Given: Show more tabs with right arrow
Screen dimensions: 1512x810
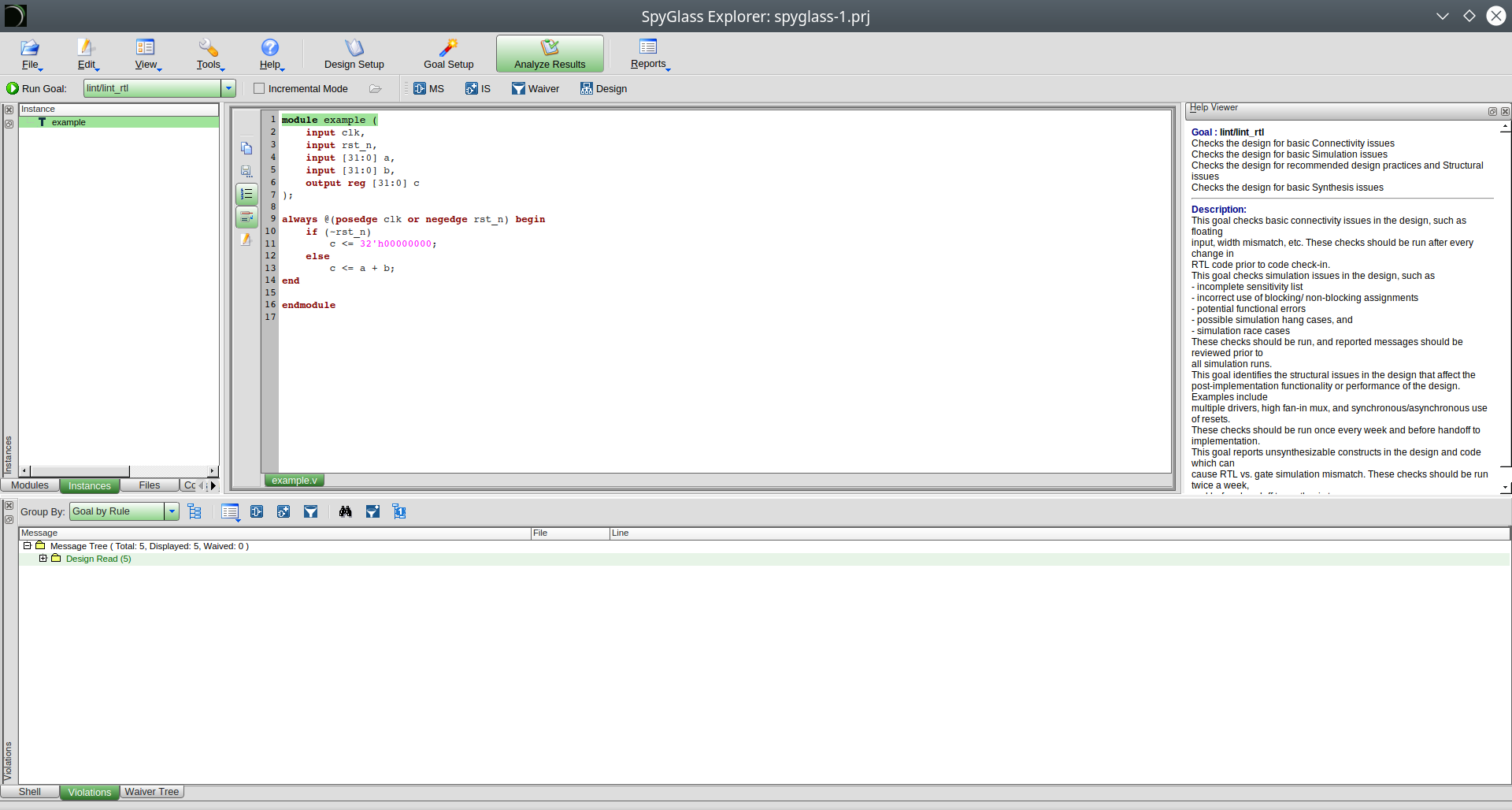Looking at the screenshot, I should [213, 485].
